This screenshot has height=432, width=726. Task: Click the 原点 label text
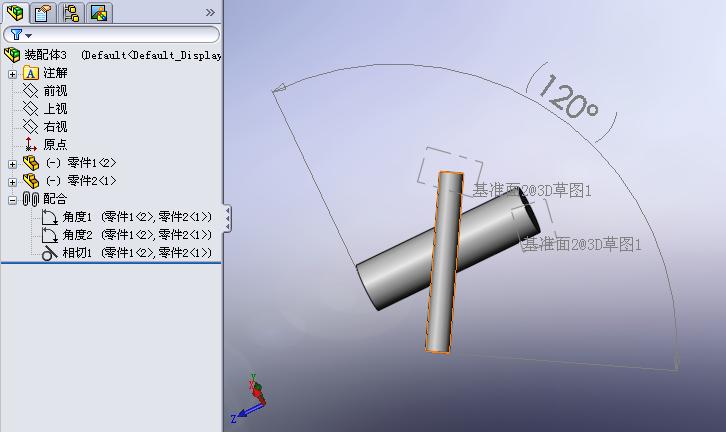55,144
